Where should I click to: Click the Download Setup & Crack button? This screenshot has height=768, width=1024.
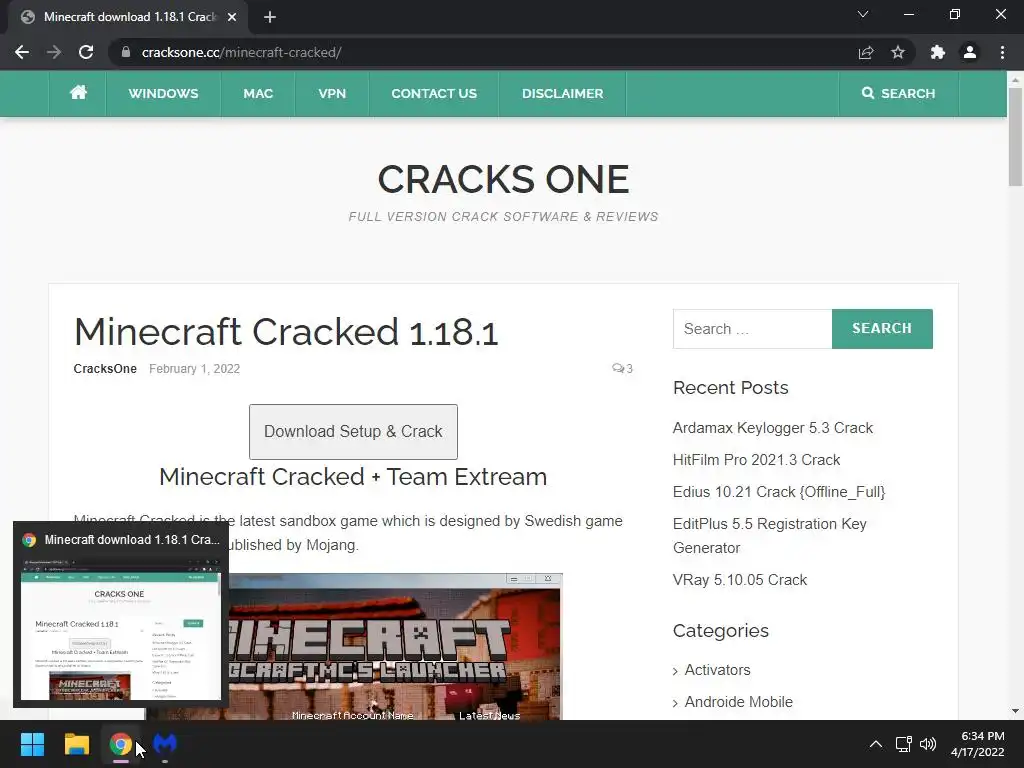tap(353, 432)
